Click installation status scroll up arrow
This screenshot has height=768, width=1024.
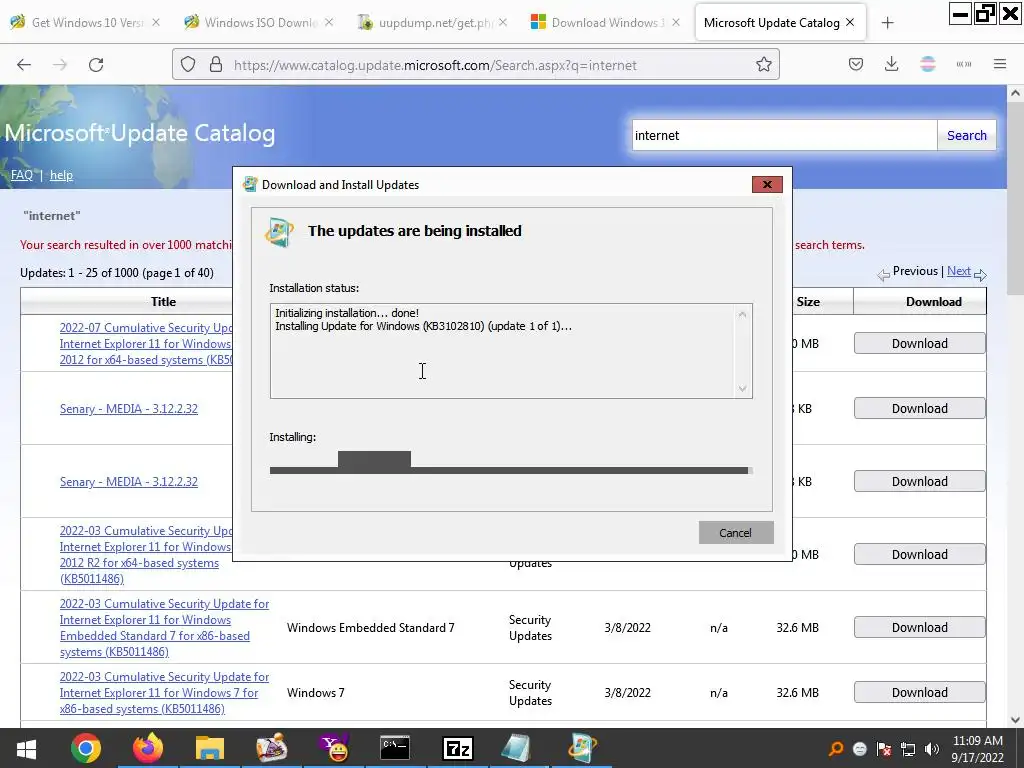(743, 314)
